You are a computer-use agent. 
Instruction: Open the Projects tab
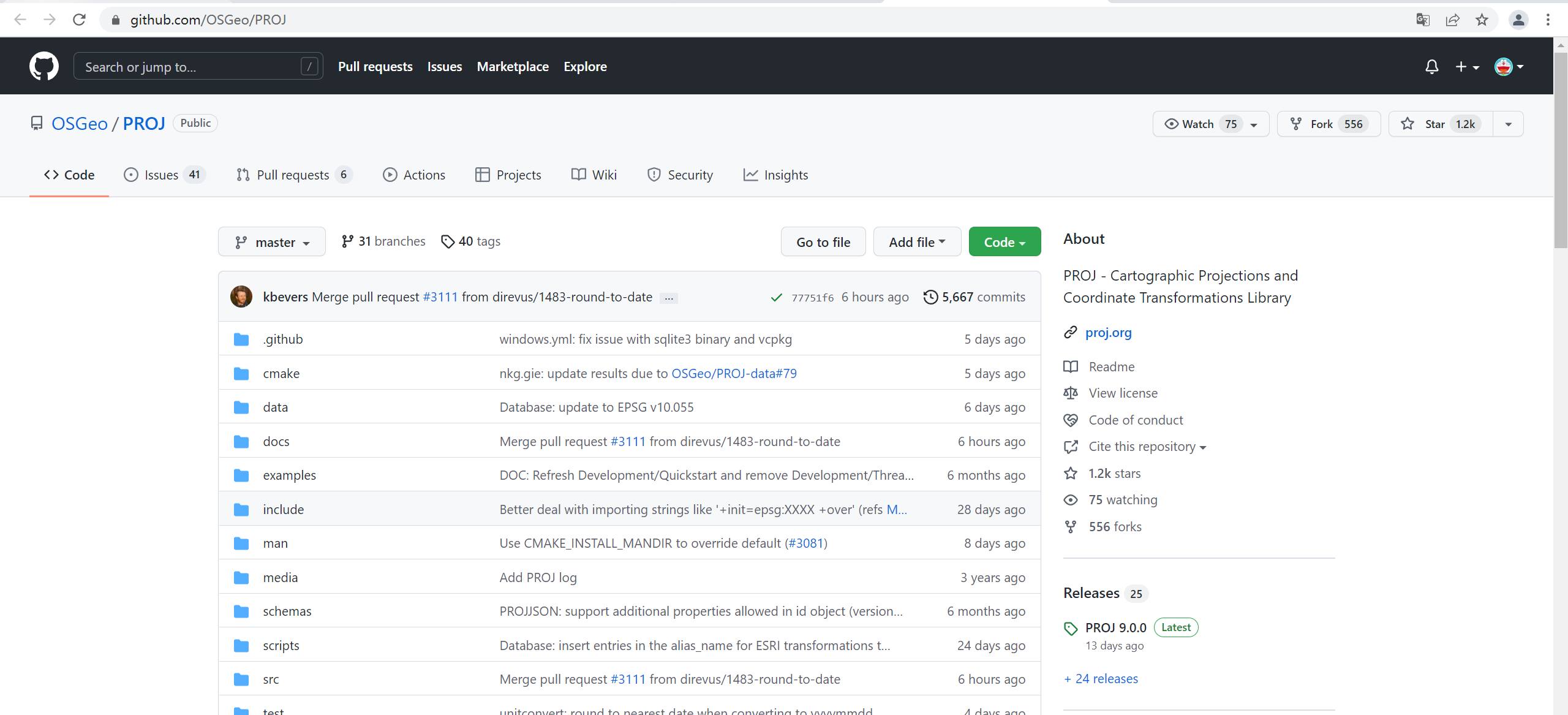tap(508, 175)
